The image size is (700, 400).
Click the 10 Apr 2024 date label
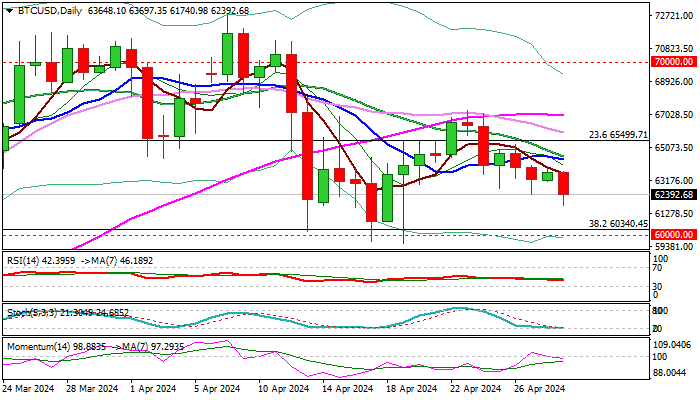(283, 389)
